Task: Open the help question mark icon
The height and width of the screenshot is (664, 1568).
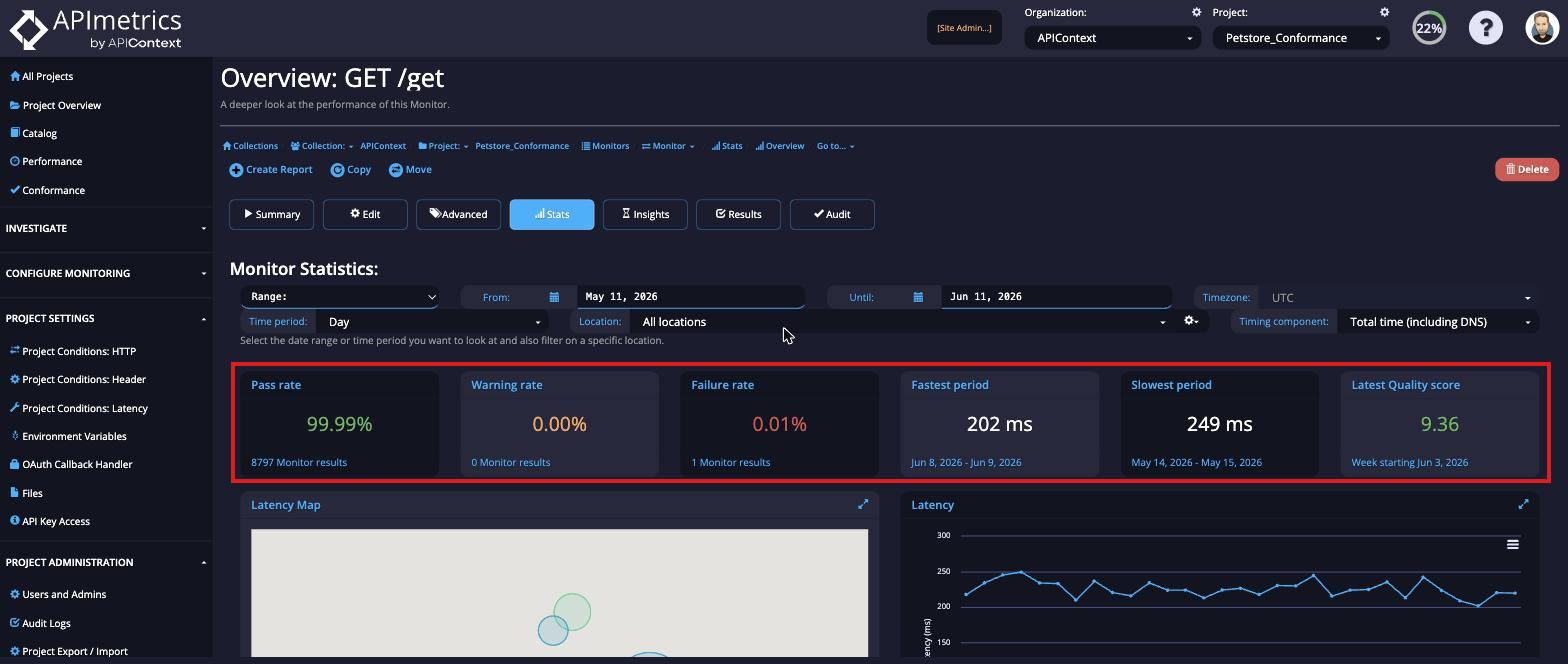Action: coord(1486,28)
